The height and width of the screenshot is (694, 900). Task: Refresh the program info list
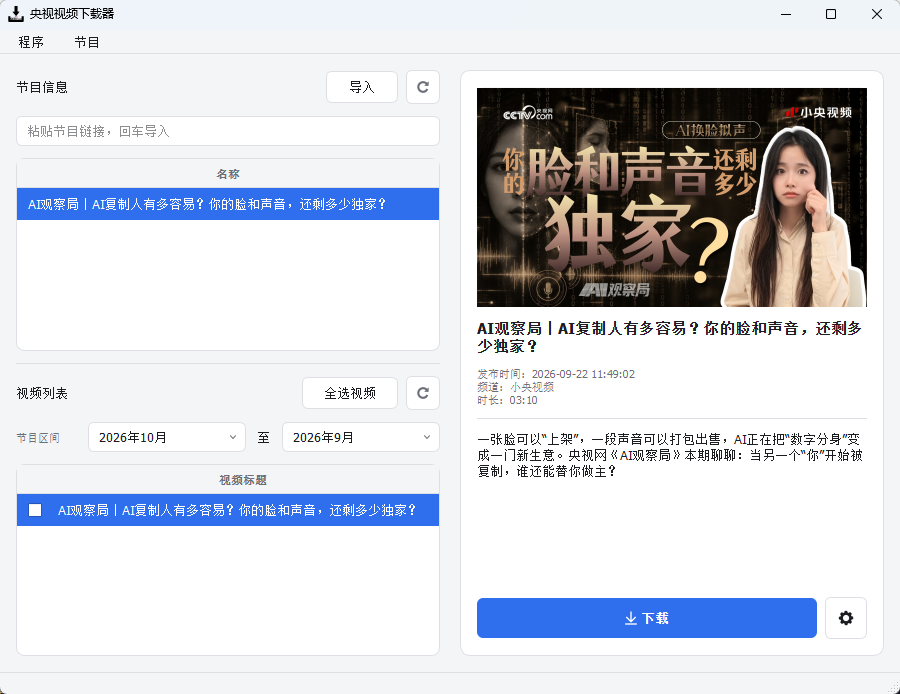pyautogui.click(x=423, y=87)
